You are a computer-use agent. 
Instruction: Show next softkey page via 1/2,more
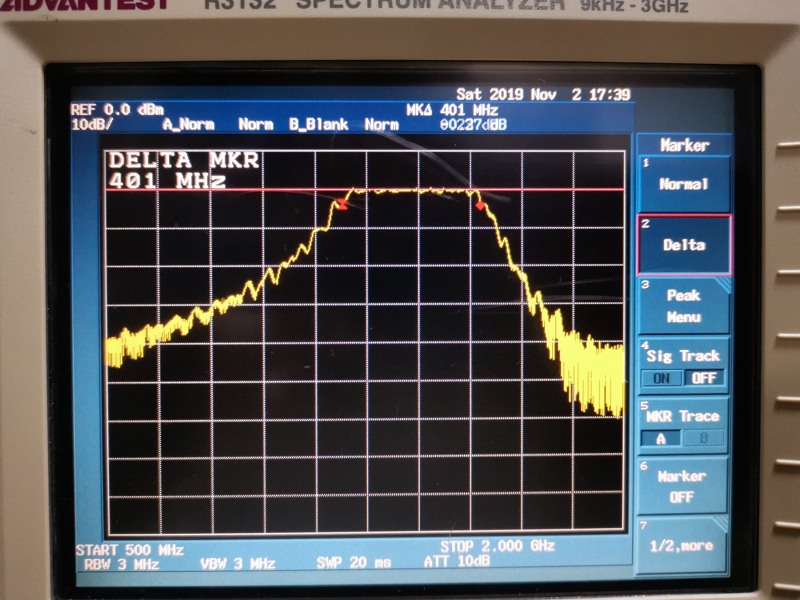pos(682,546)
